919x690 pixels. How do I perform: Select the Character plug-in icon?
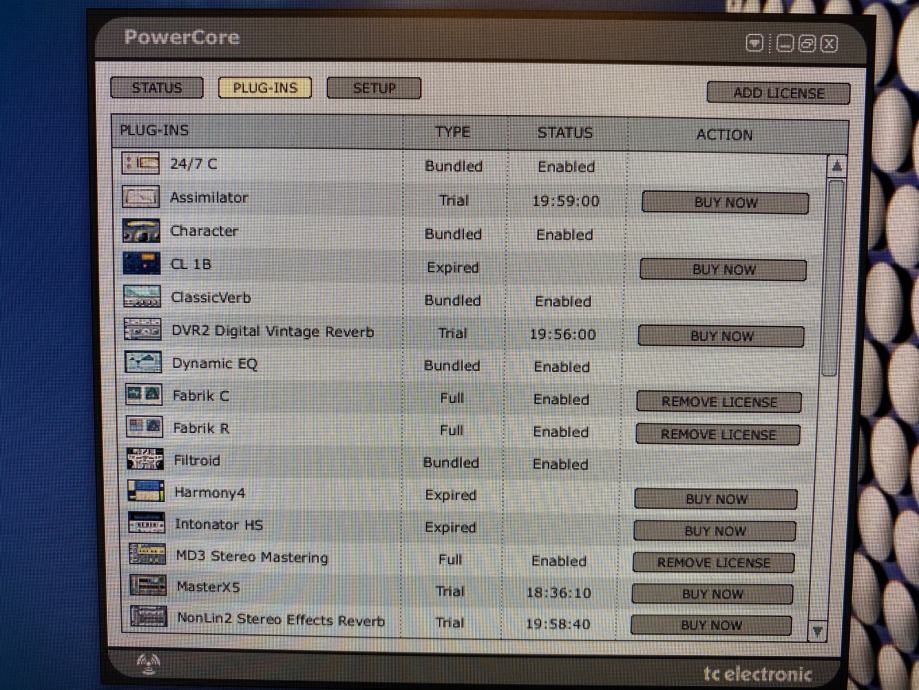click(x=141, y=231)
